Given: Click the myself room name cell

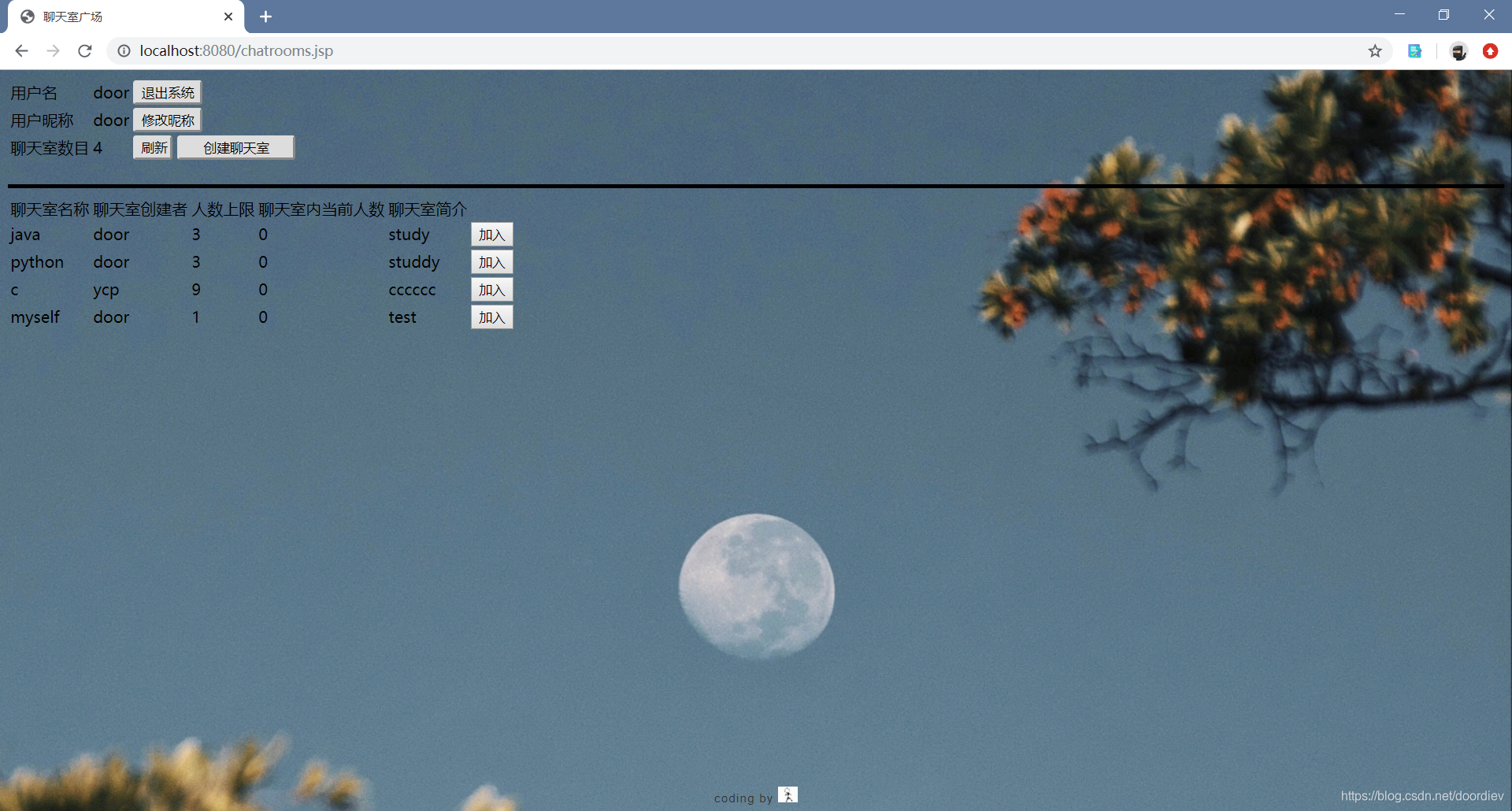Looking at the screenshot, I should (x=35, y=317).
